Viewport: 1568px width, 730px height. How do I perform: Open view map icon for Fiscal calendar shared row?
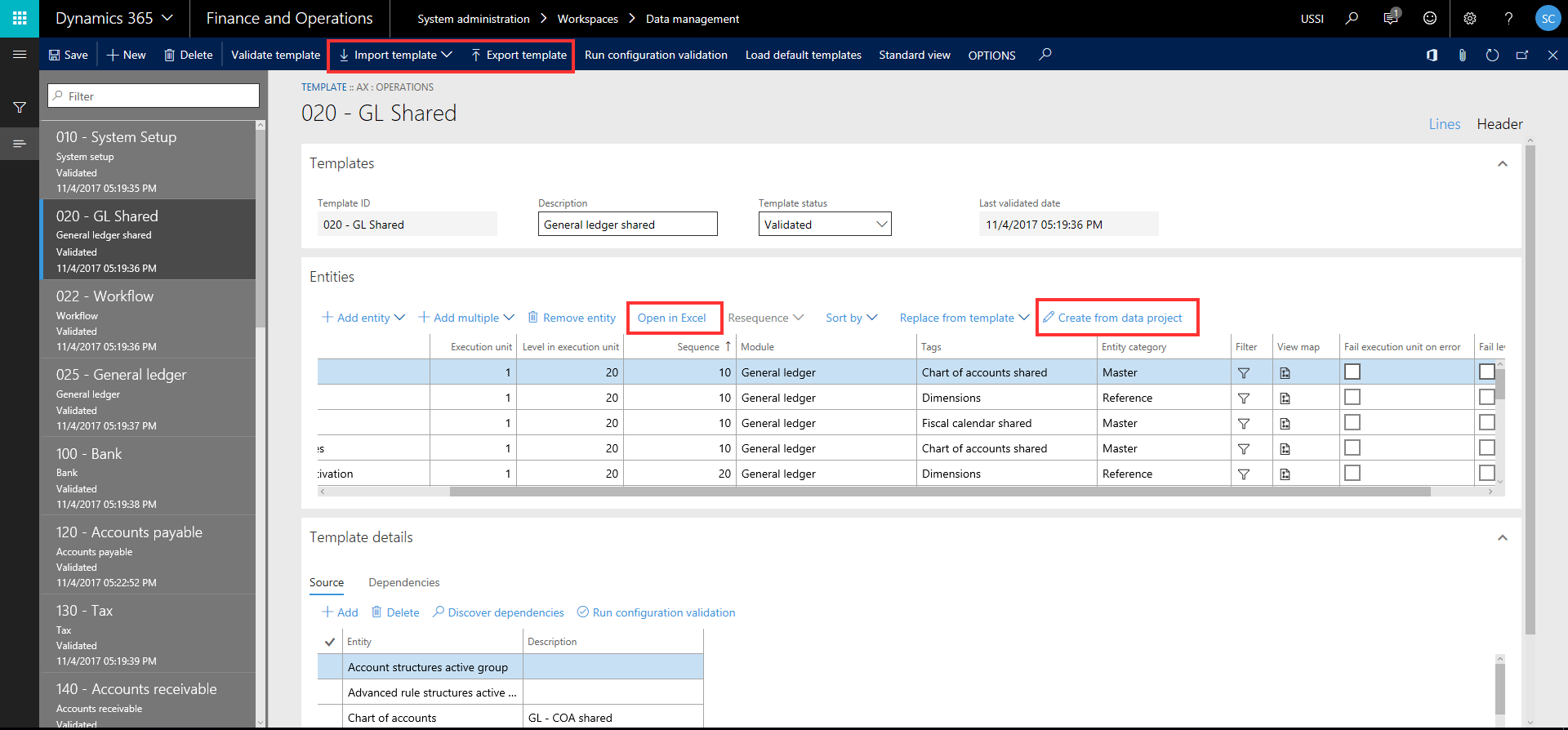(1285, 423)
